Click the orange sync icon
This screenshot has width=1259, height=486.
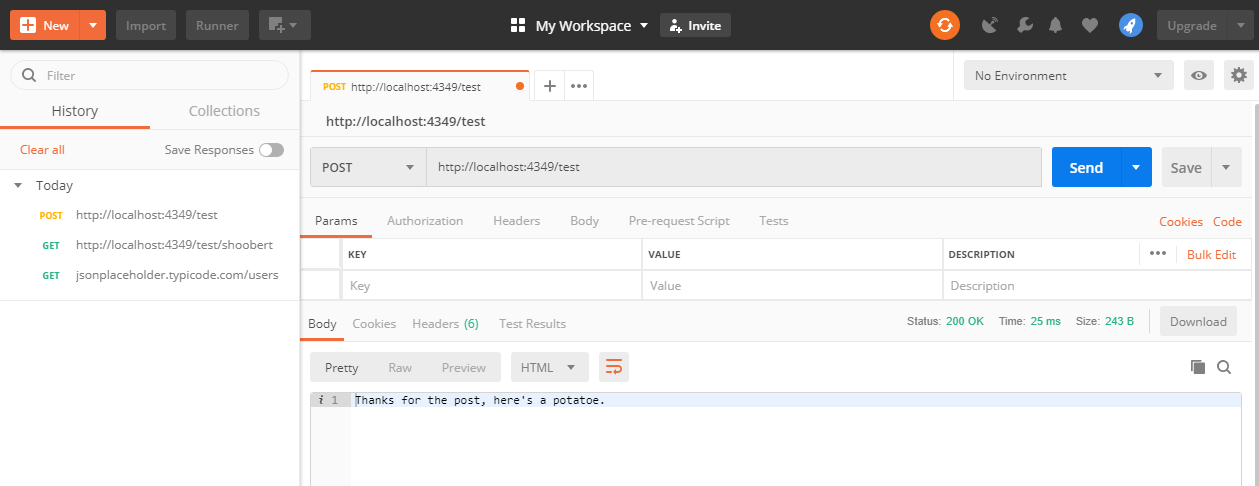[x=944, y=26]
